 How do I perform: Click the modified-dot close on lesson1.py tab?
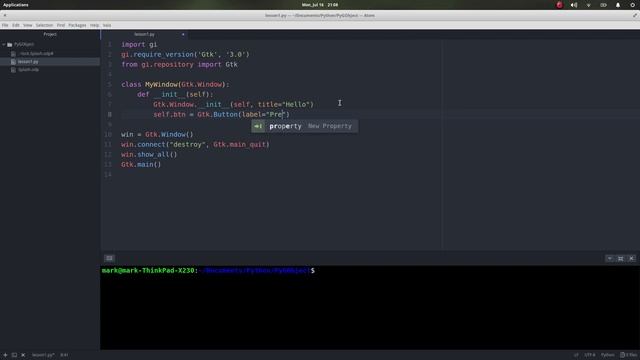[x=183, y=34]
